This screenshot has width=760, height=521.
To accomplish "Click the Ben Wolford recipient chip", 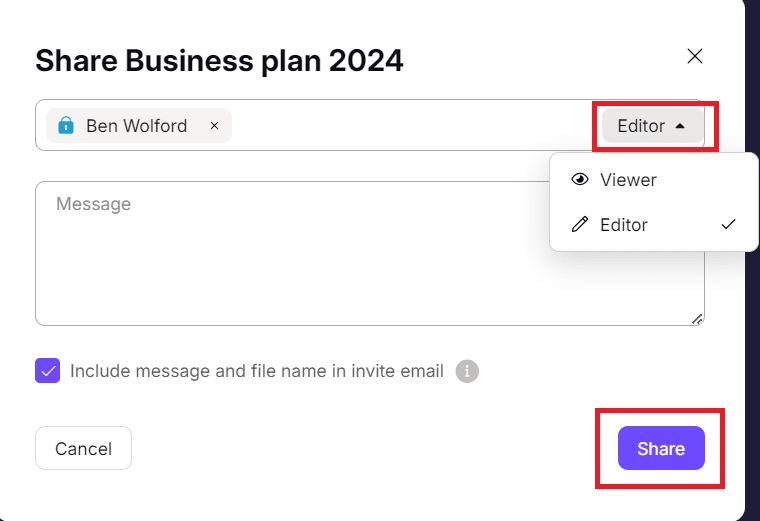I will [139, 126].
